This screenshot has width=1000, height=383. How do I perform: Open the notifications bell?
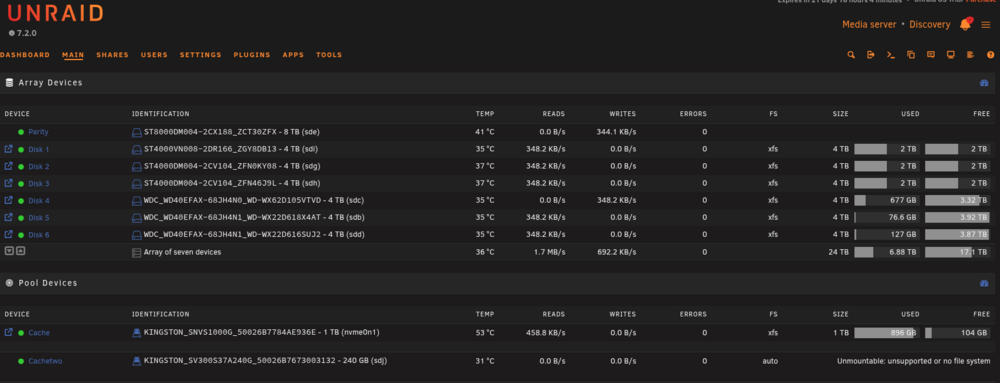tap(965, 24)
